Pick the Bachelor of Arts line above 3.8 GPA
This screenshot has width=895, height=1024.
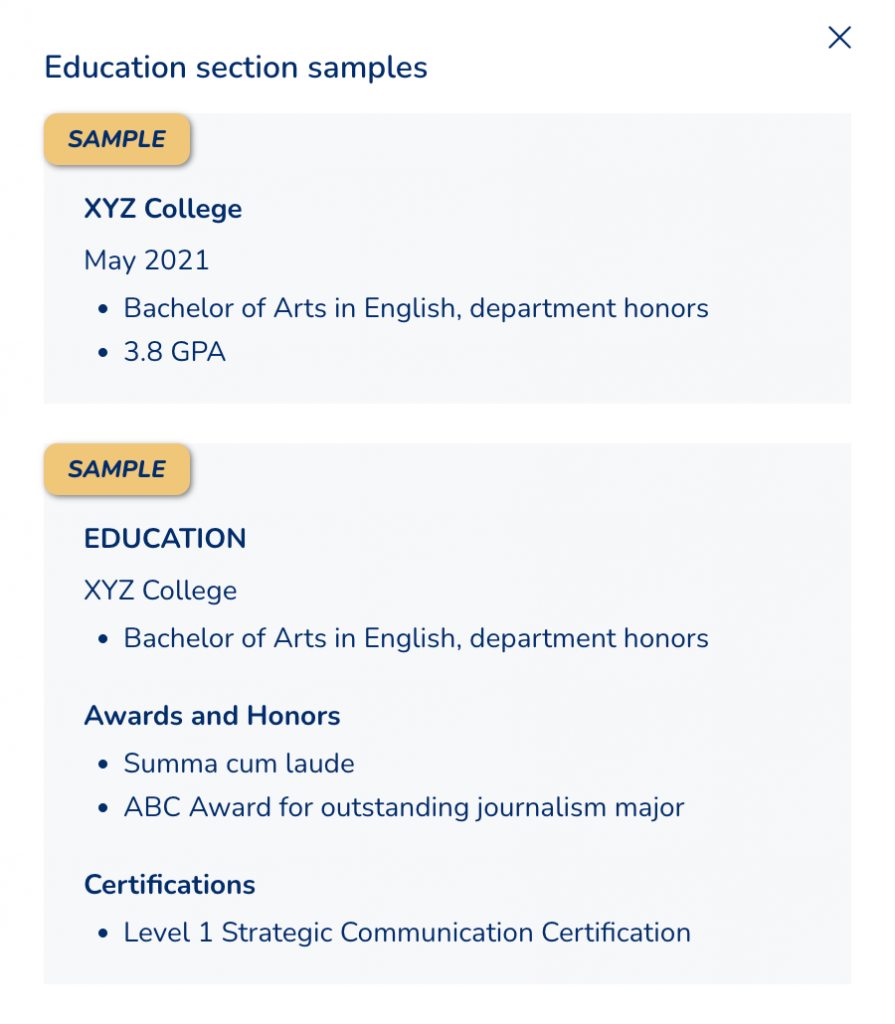(x=416, y=308)
